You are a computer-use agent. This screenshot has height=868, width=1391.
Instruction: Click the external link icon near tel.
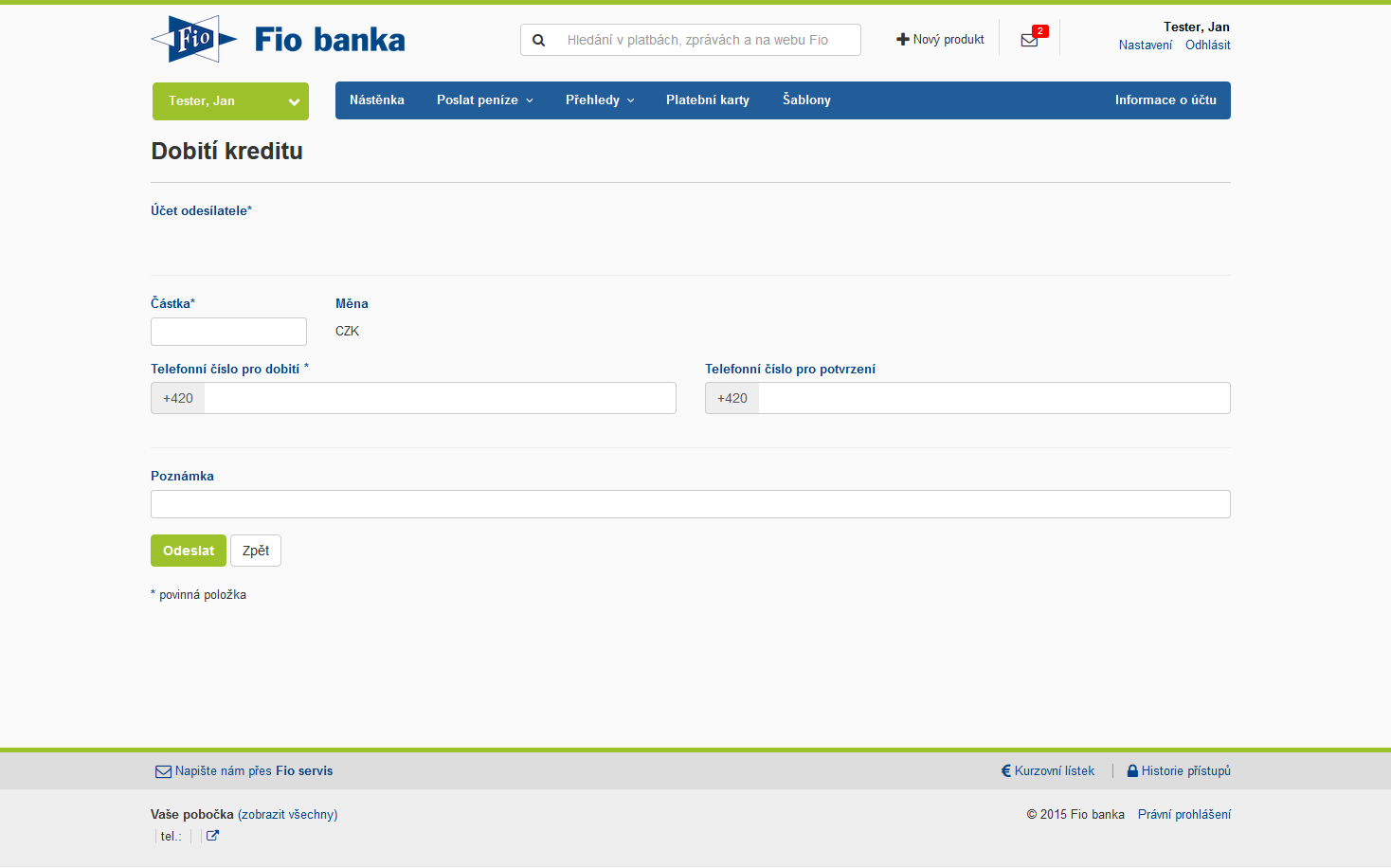[x=212, y=836]
